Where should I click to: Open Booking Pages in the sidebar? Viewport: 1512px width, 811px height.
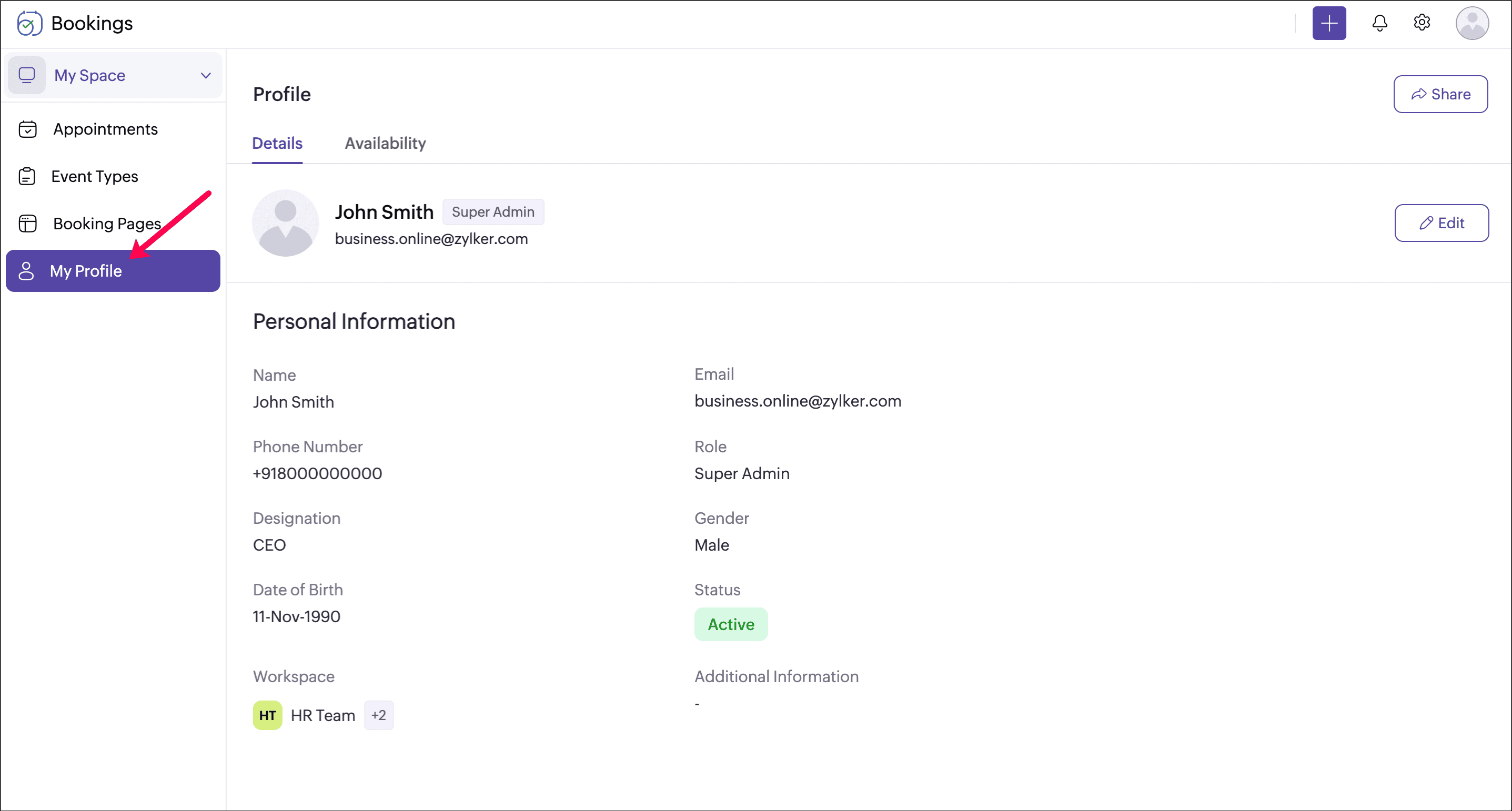[113, 224]
